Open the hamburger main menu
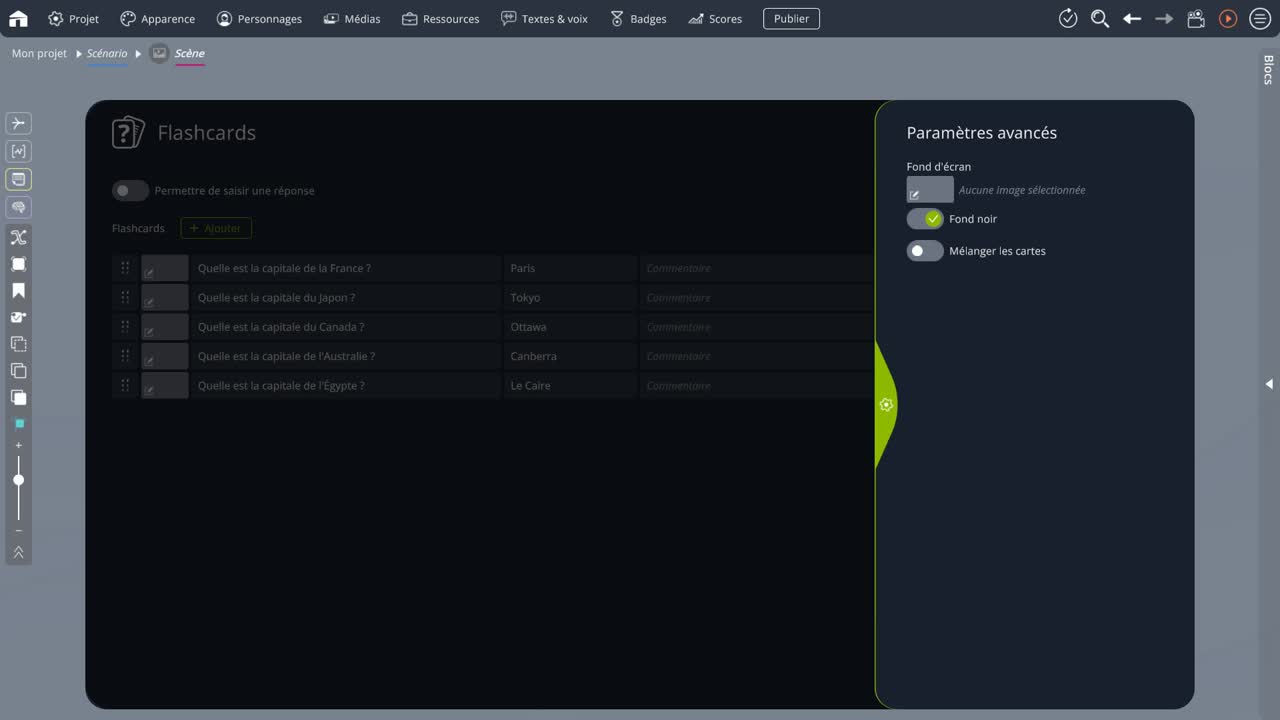The width and height of the screenshot is (1280, 720). tap(1260, 18)
